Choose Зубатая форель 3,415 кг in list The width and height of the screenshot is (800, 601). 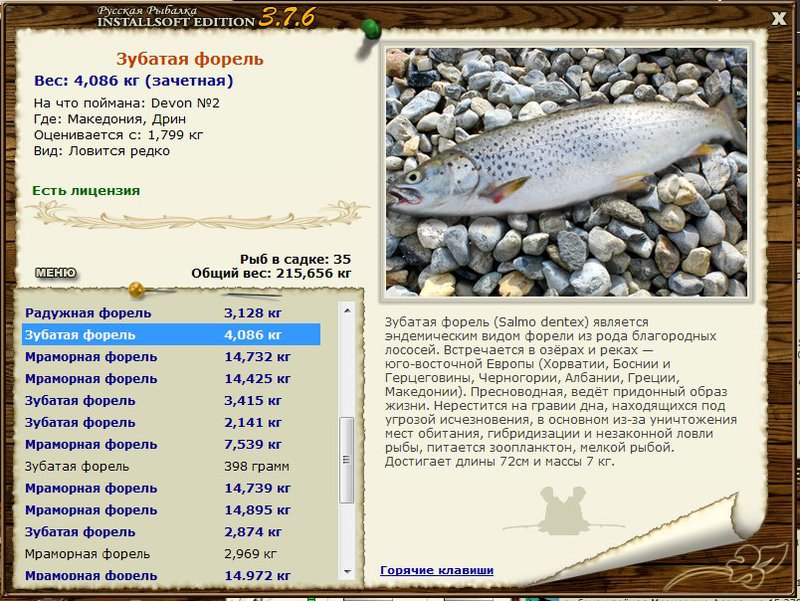171,400
